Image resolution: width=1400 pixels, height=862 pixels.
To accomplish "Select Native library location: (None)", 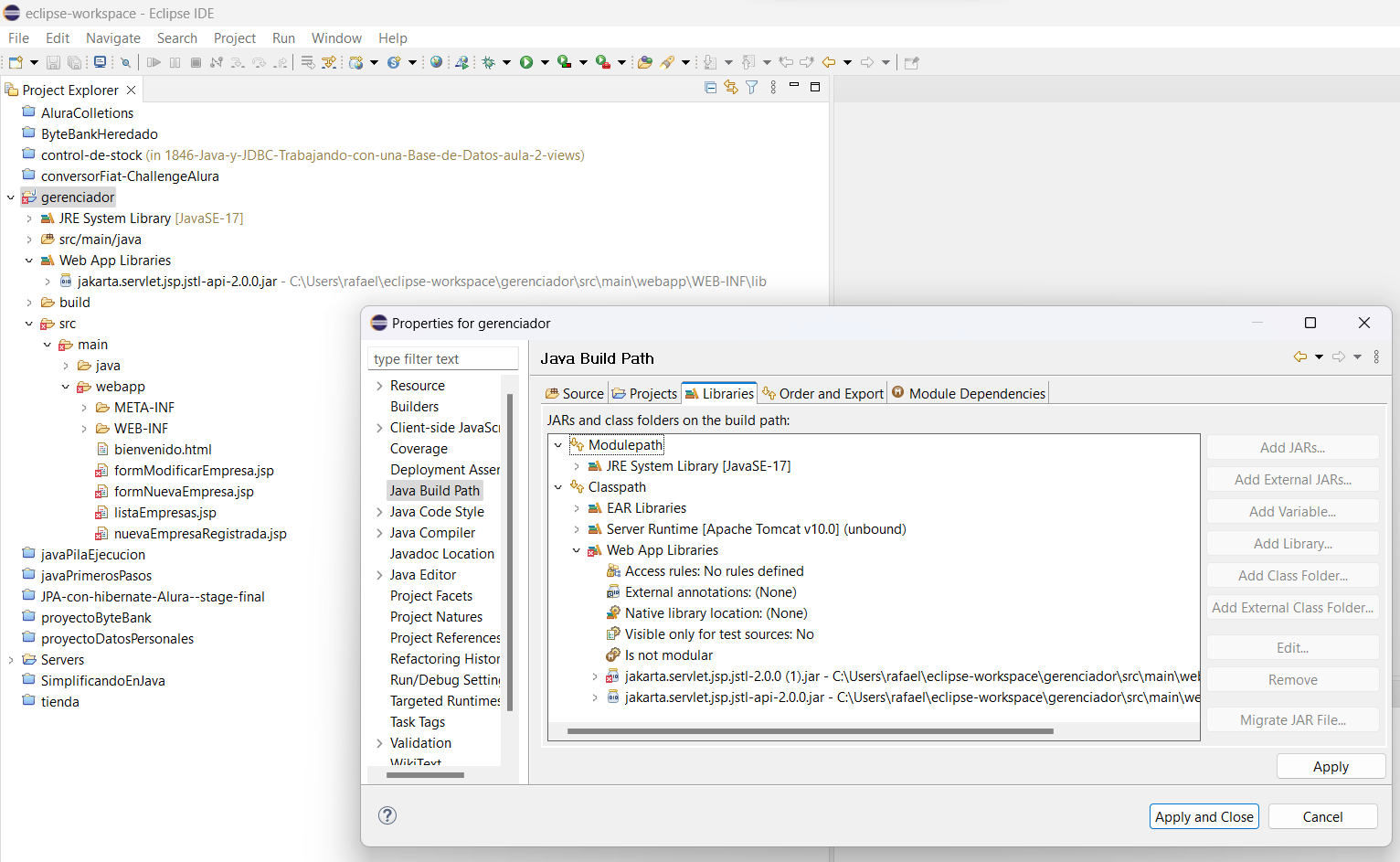I will 716,613.
